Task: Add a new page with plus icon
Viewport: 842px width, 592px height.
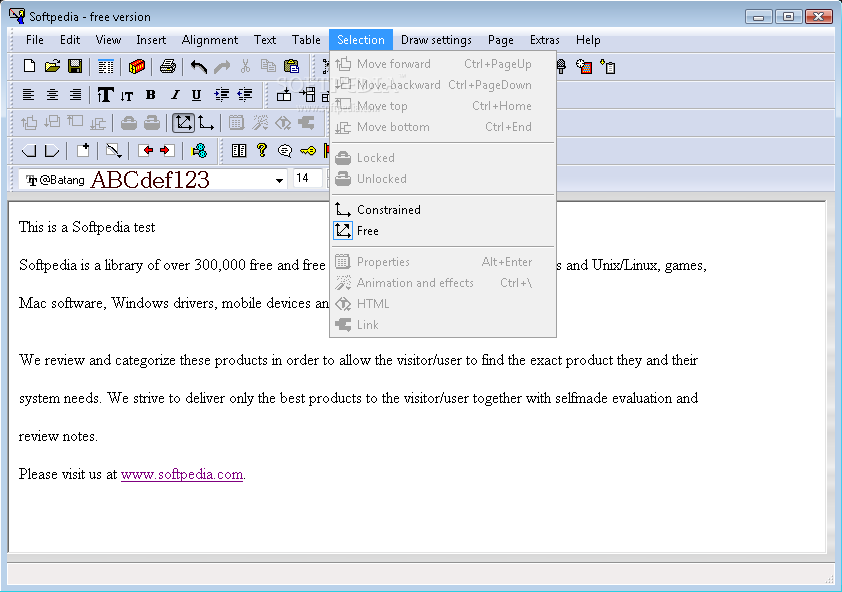Action: 83,150
